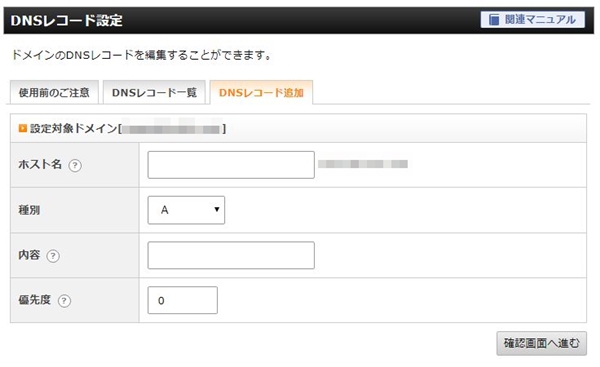Open the 種別 record type dropdown

(186, 210)
